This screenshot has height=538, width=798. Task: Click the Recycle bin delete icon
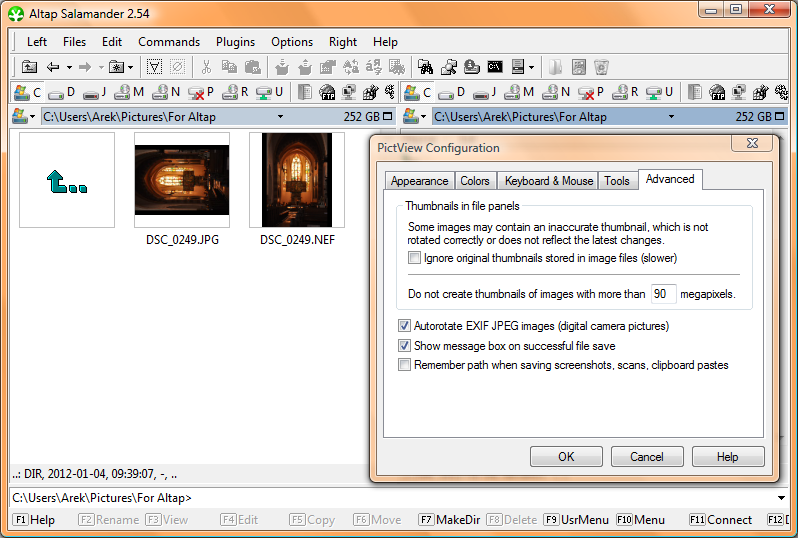pos(601,67)
